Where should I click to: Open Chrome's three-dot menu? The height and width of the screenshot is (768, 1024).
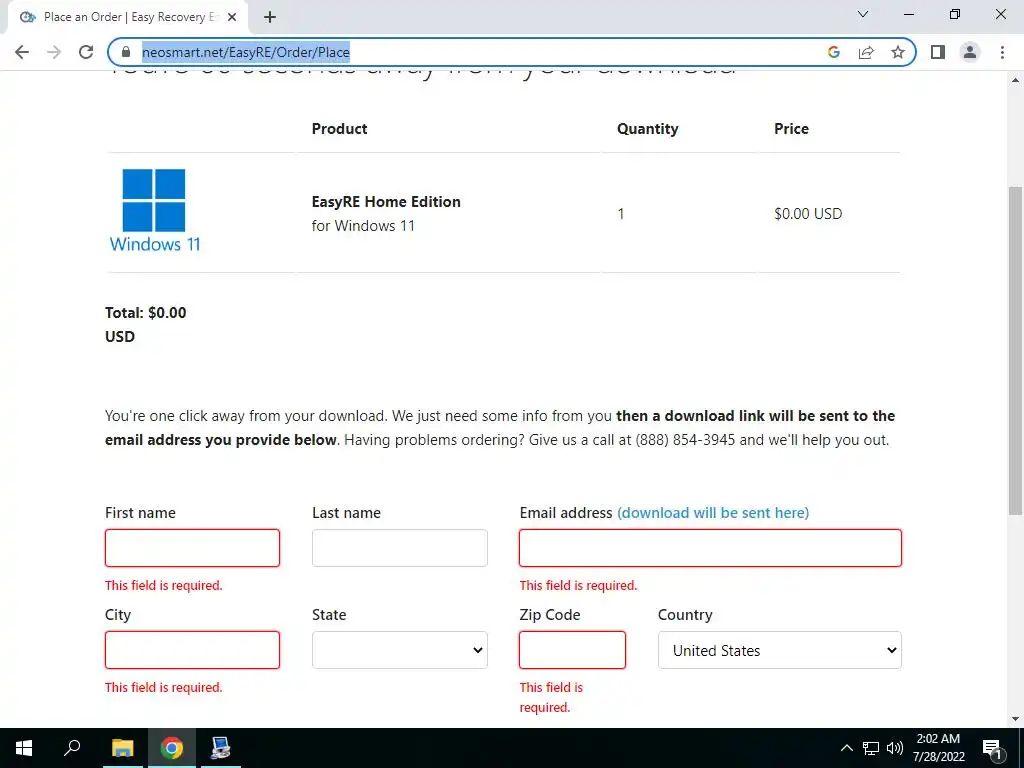click(x=1002, y=52)
